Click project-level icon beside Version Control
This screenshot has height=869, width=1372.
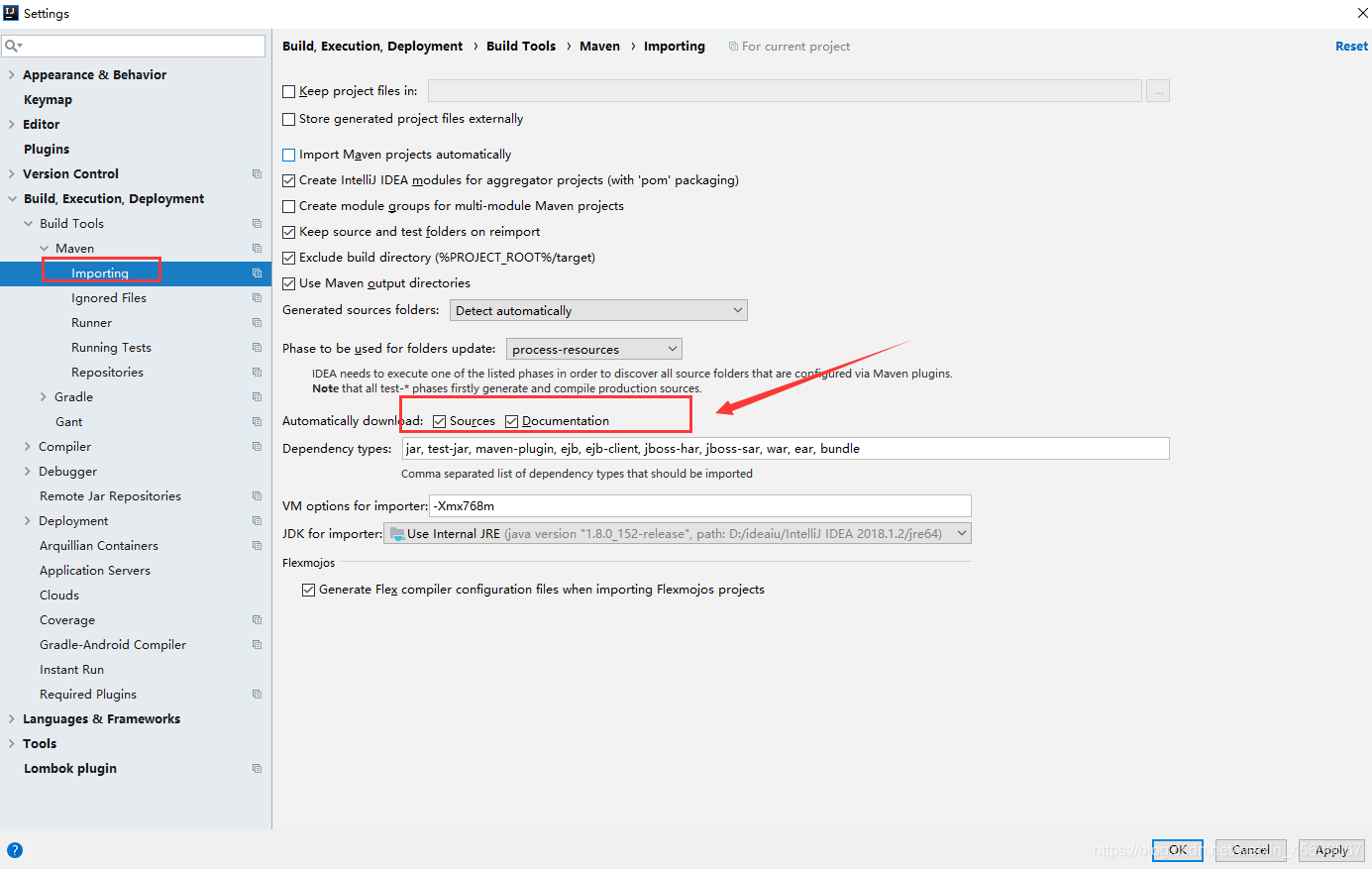coord(257,173)
